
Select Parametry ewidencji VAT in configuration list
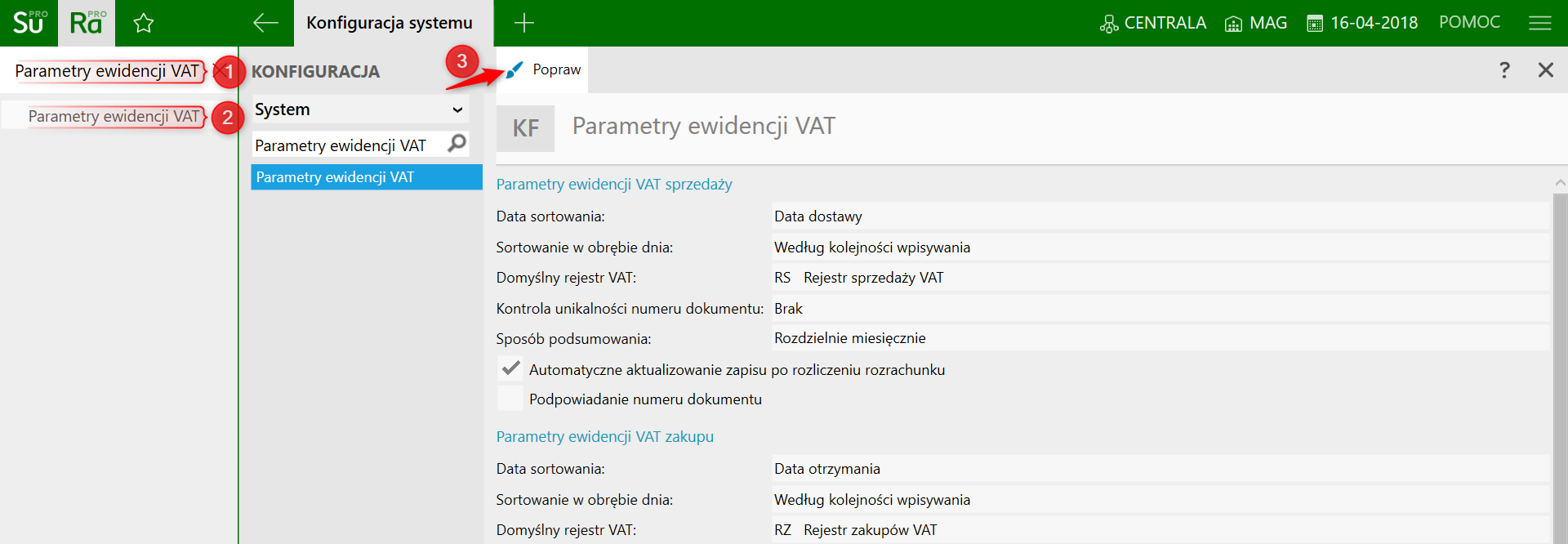coord(366,177)
